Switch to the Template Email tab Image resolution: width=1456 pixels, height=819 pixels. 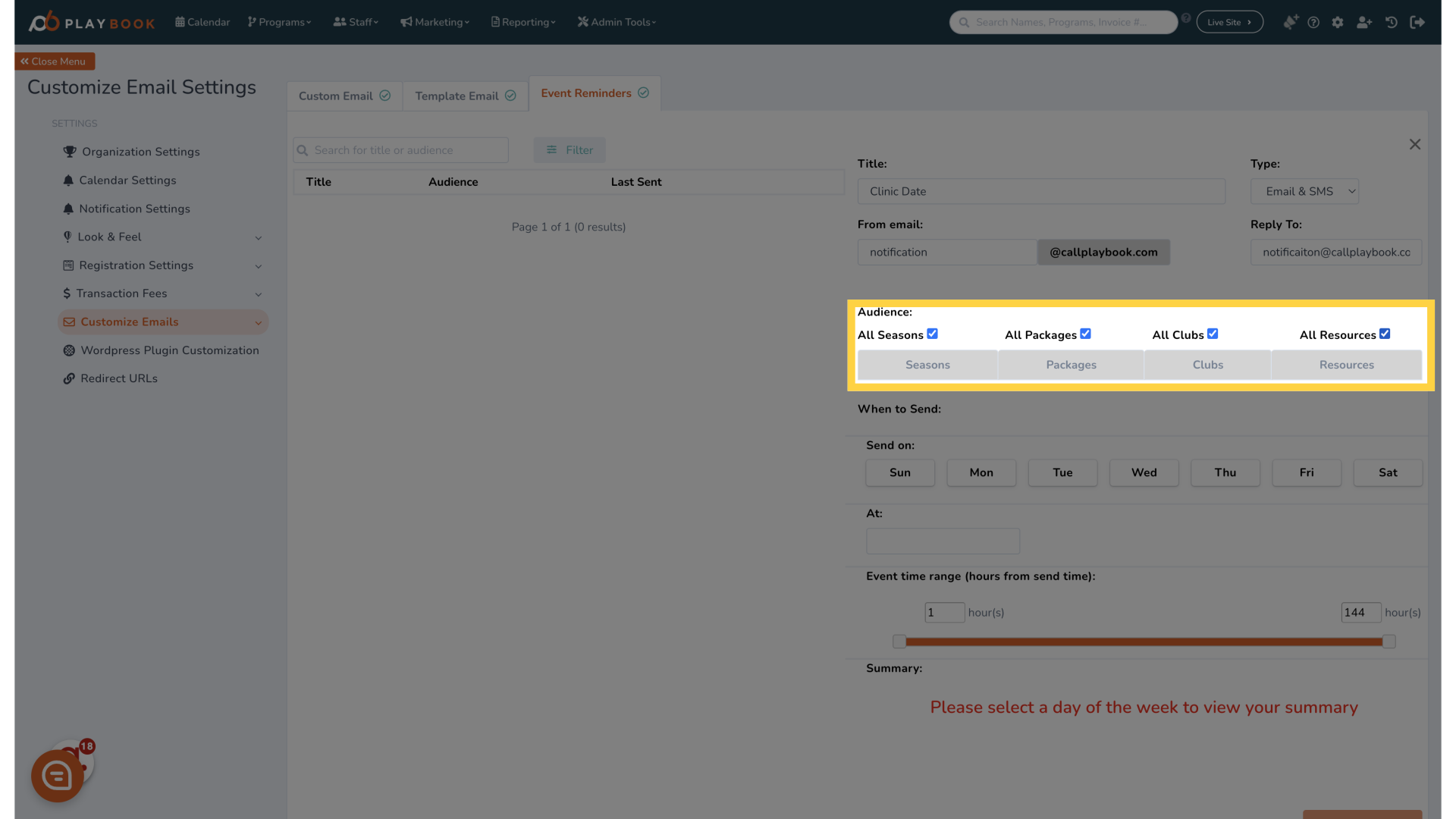pos(457,96)
